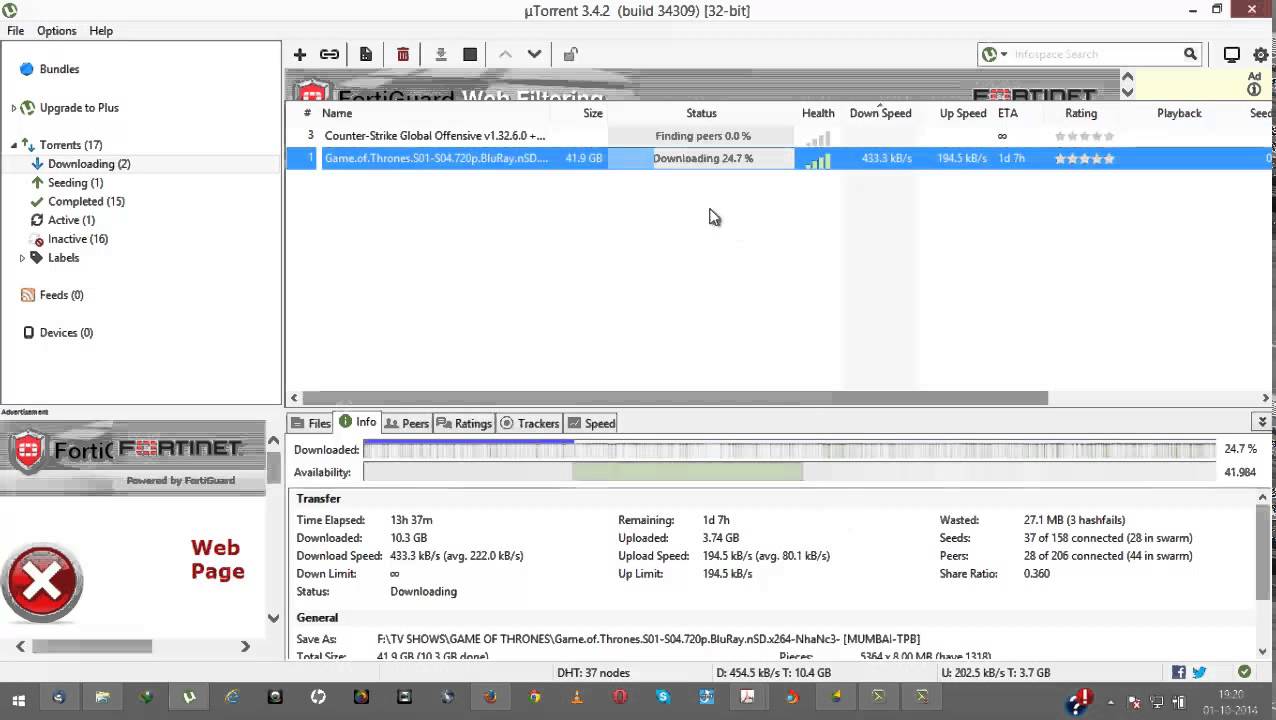Click File Explorer folder icon on taskbar
The width and height of the screenshot is (1276, 720).
[x=102, y=697]
